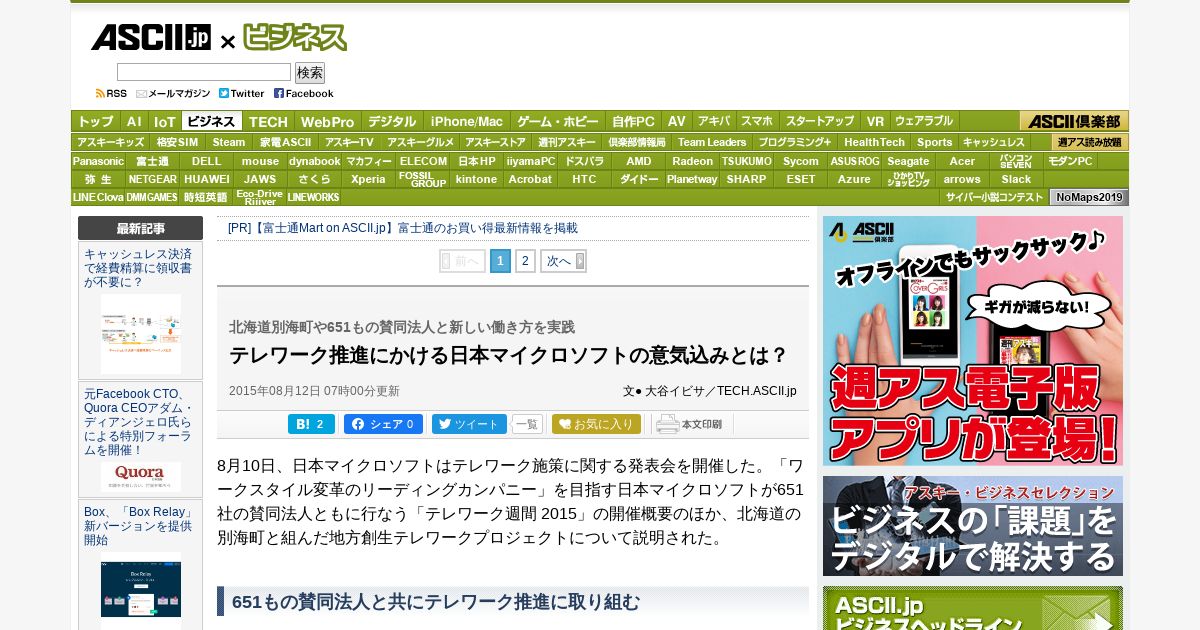Click the HUAWEI sponsor link
This screenshot has width=1200, height=630.
[x=206, y=179]
